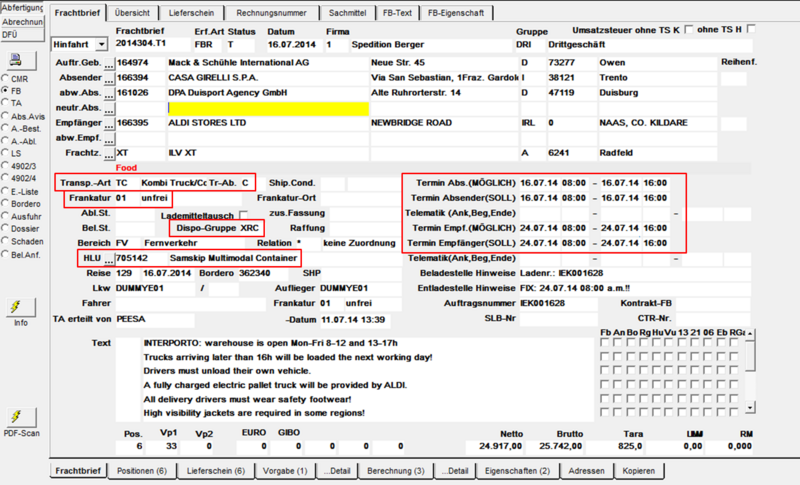The width and height of the screenshot is (800, 485).
Task: Switch to the Übersicht tab
Action: coord(132,13)
